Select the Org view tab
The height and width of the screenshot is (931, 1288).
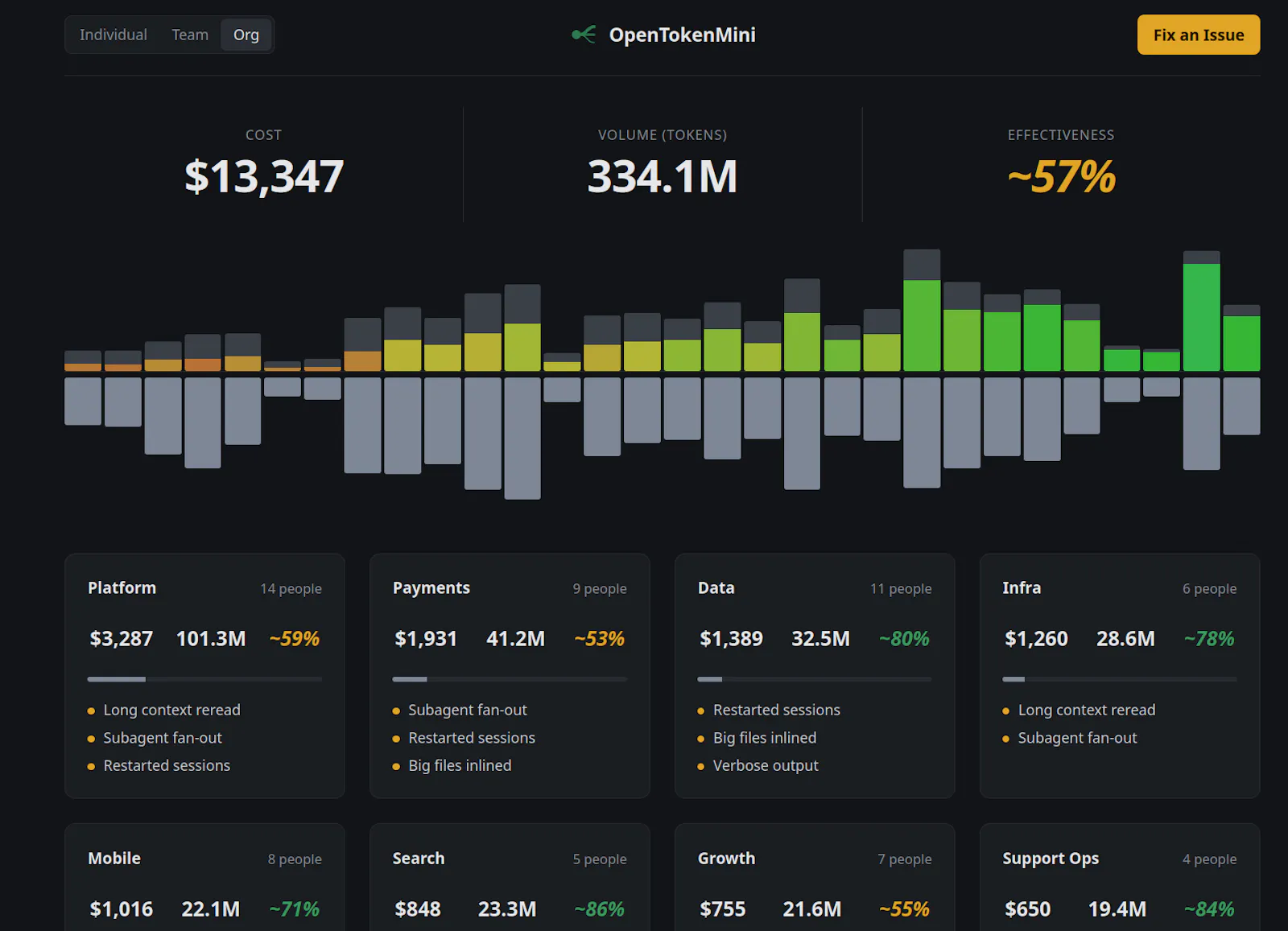[246, 35]
